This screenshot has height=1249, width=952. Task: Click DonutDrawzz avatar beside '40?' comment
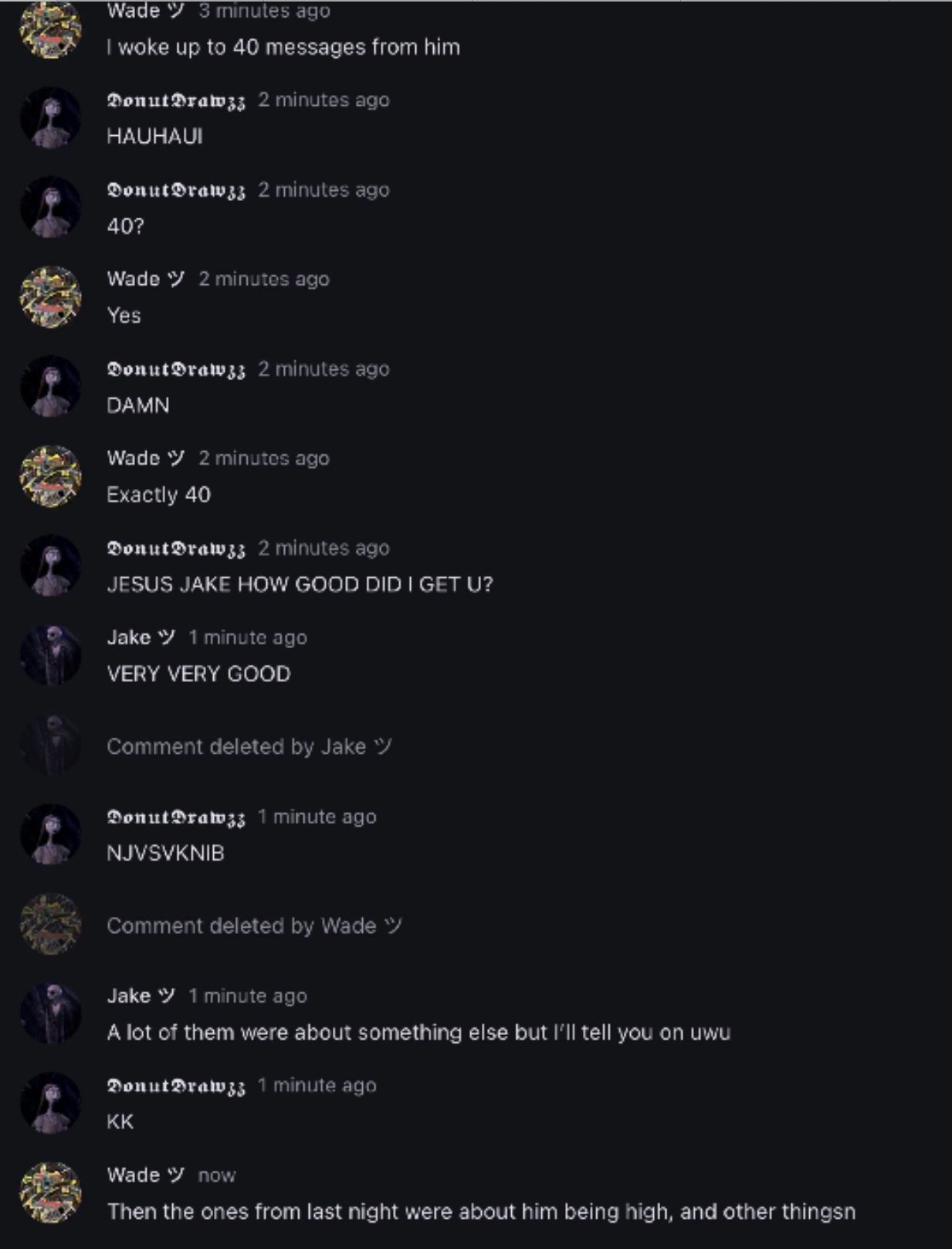[50, 207]
